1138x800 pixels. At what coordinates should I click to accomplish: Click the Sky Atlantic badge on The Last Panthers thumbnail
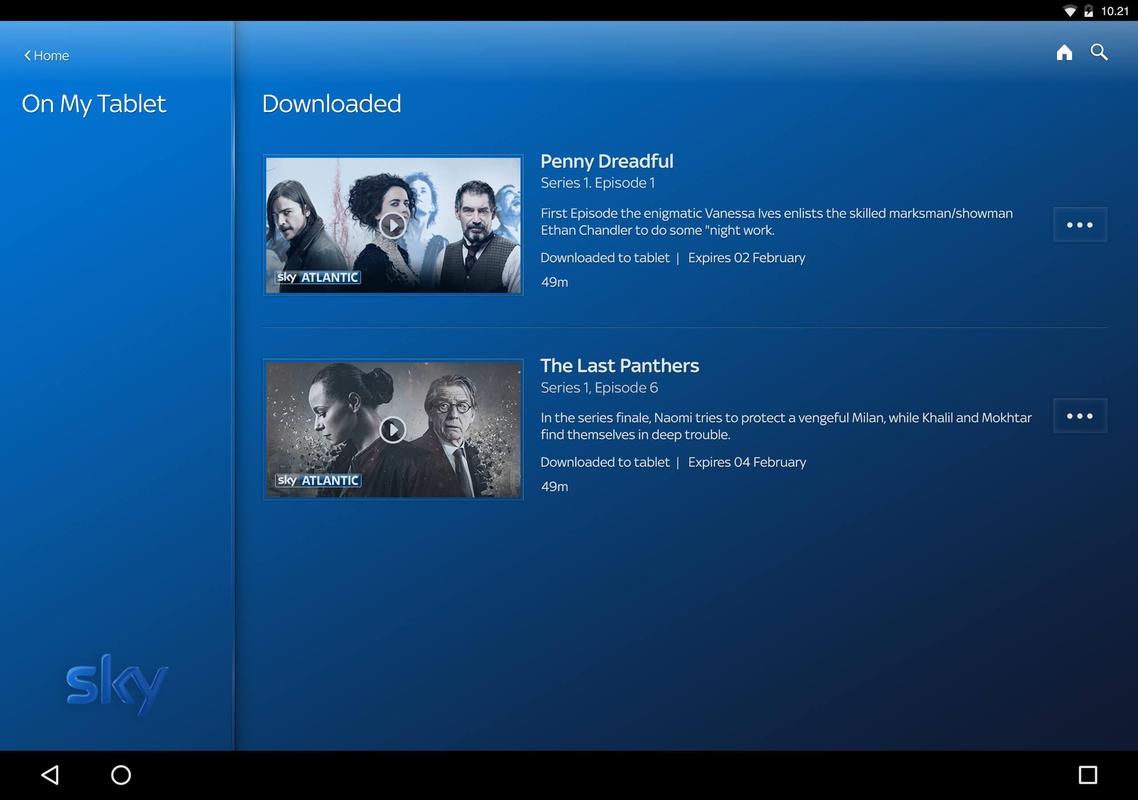pos(317,481)
